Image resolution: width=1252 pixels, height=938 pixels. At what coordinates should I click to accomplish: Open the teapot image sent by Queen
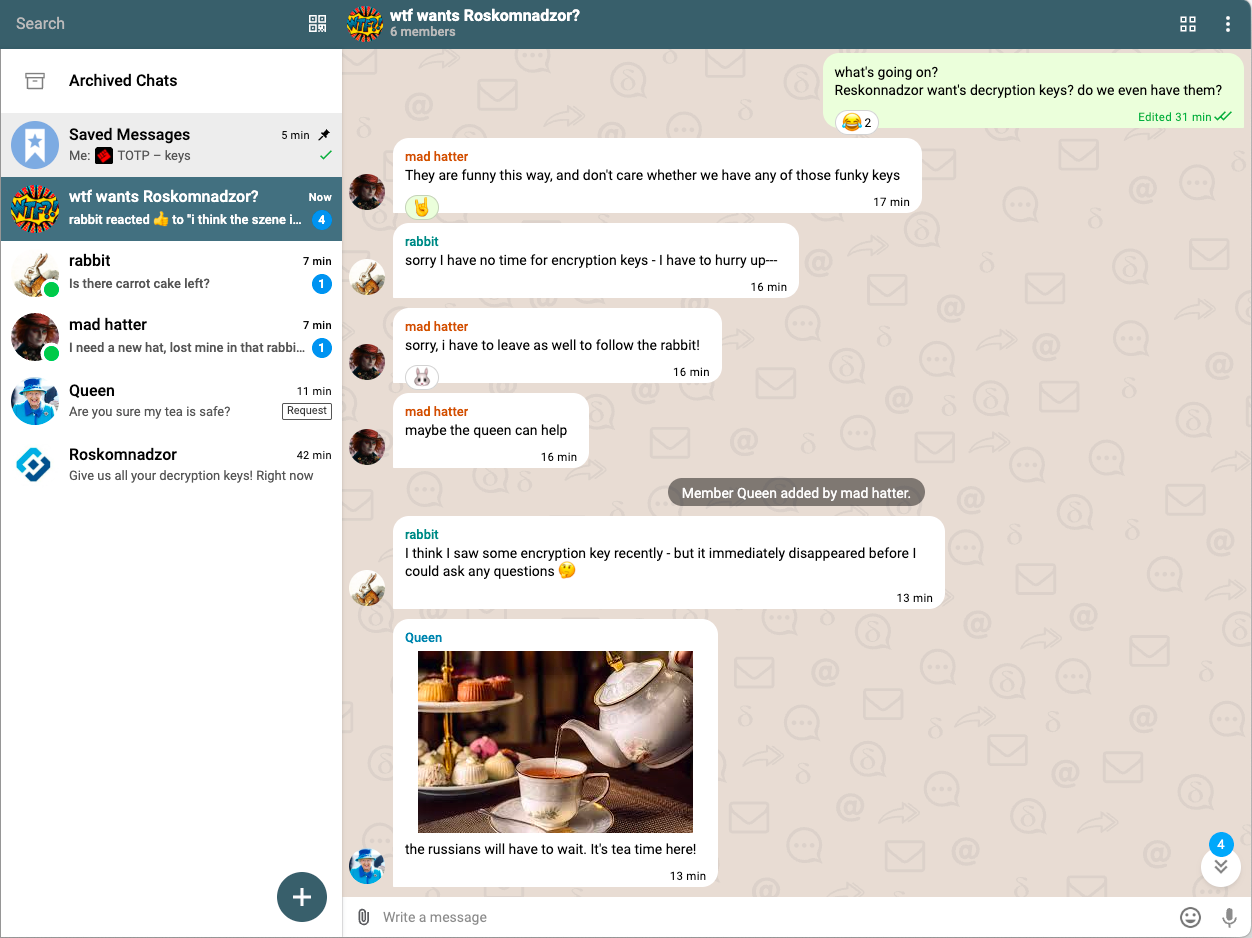click(555, 742)
